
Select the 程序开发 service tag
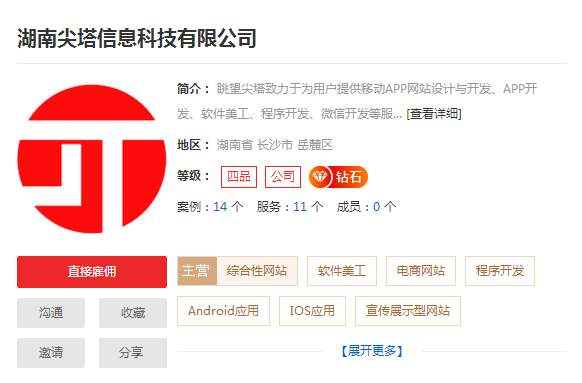500,271
